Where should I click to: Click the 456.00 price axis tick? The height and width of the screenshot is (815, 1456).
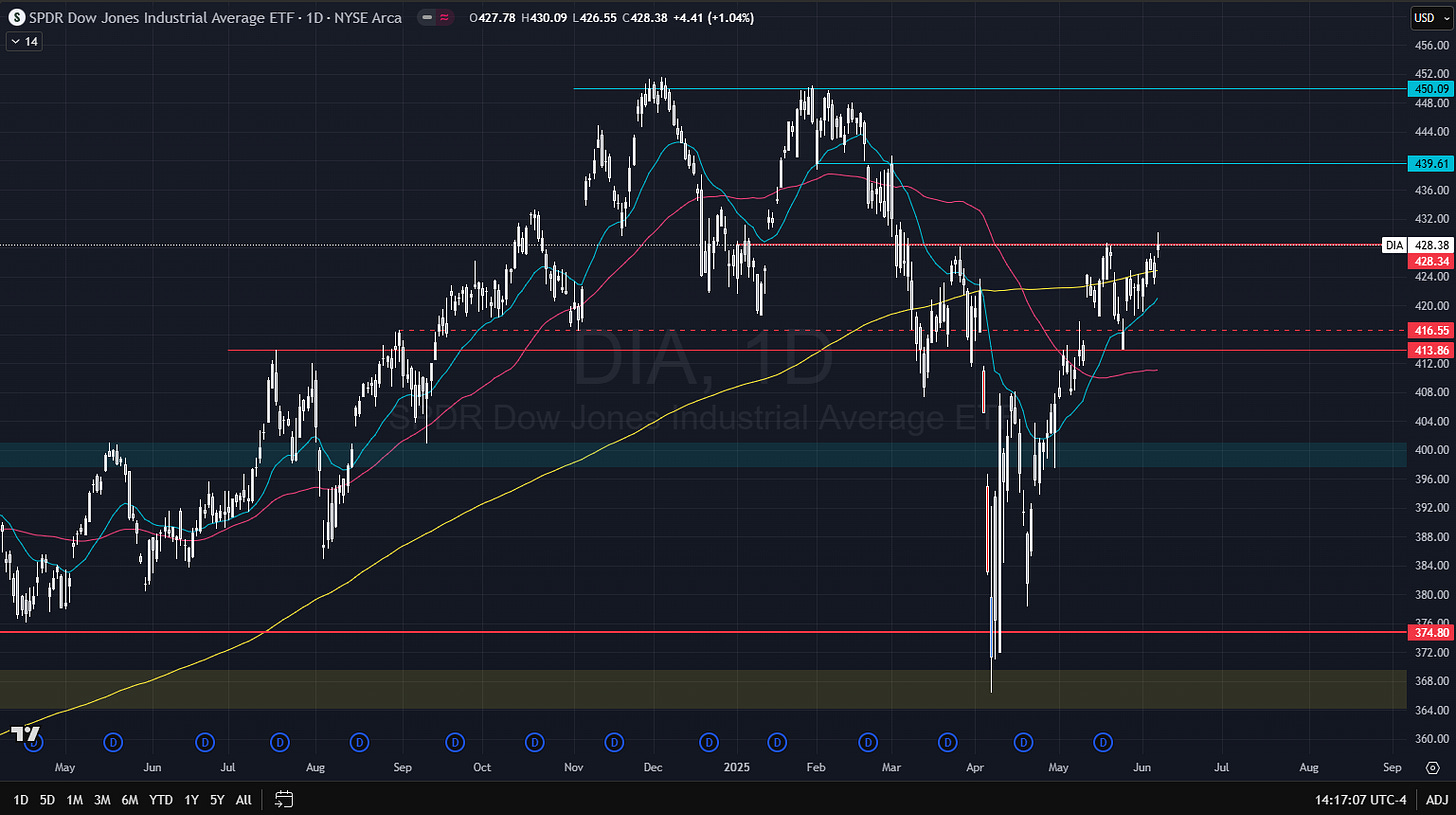(1431, 46)
